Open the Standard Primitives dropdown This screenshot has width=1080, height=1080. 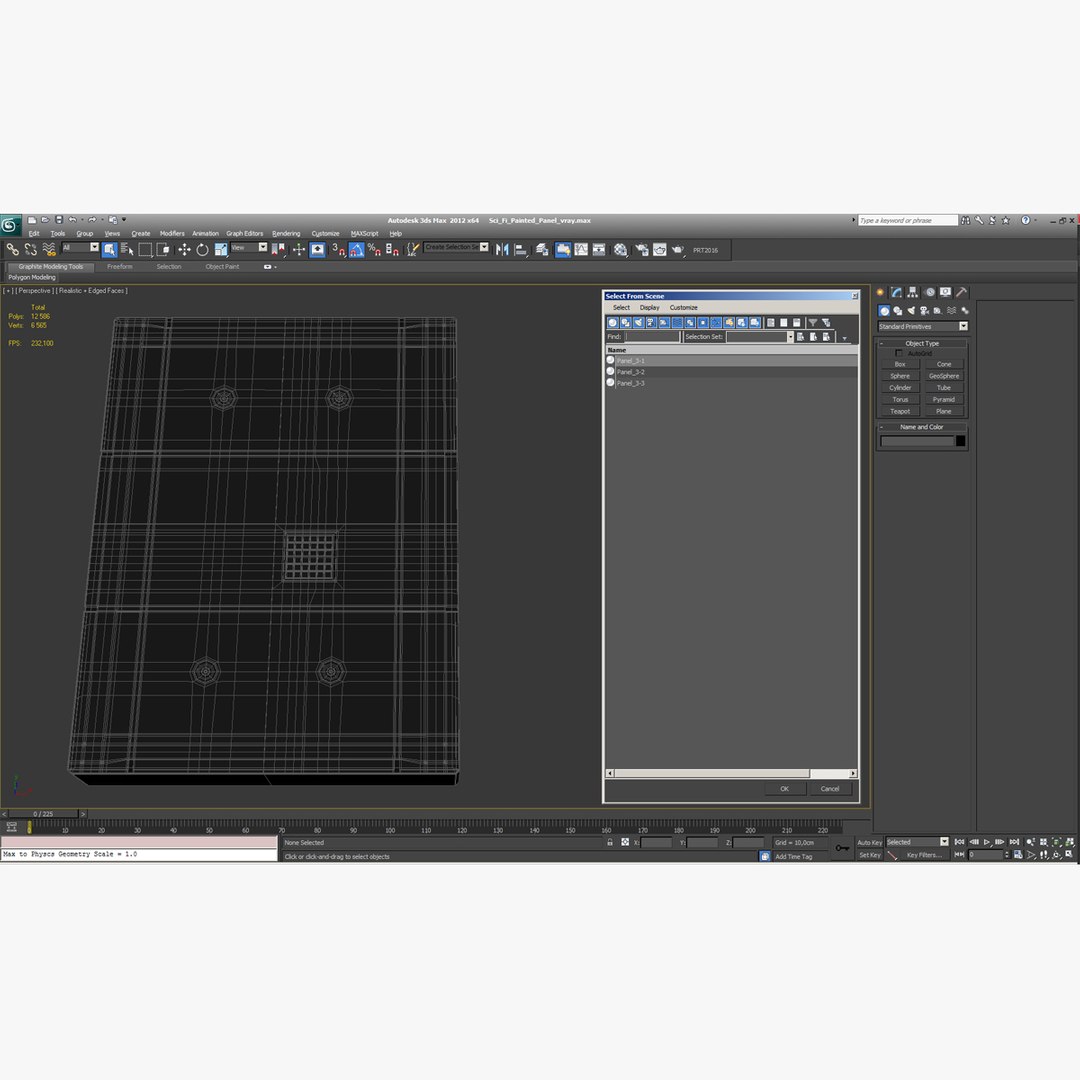[923, 326]
